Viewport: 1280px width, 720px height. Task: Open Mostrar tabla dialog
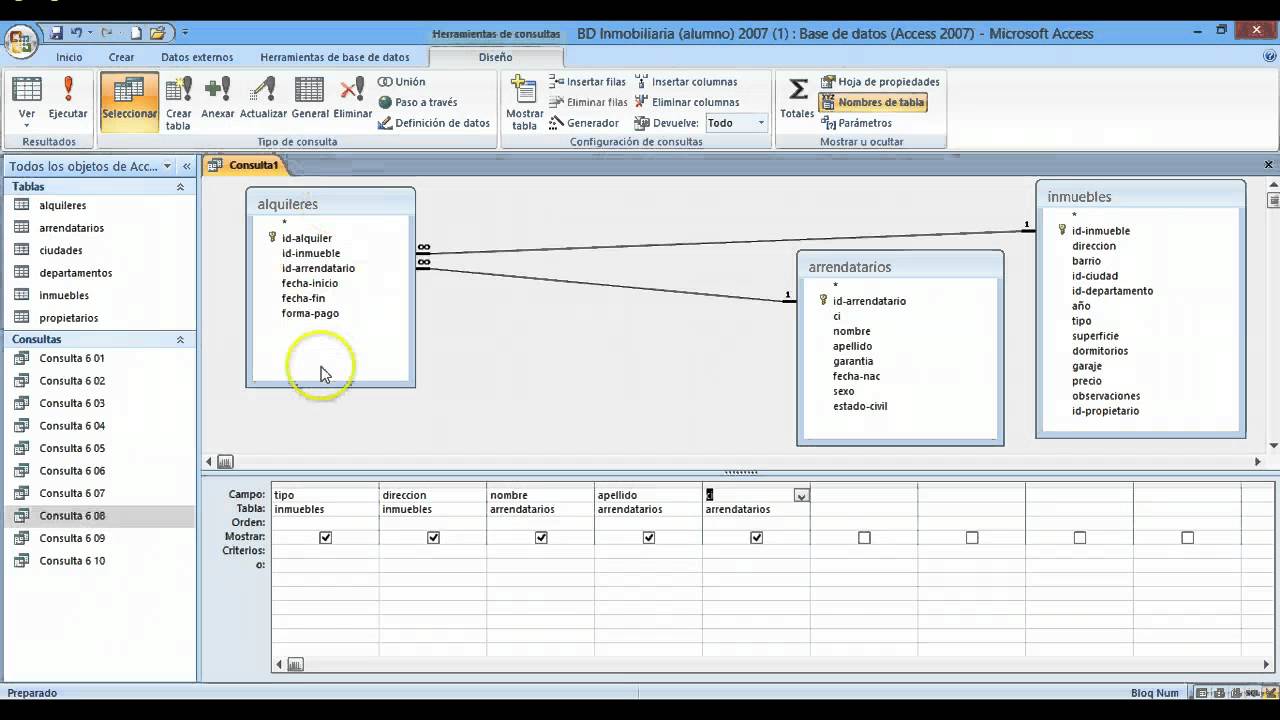tap(524, 104)
